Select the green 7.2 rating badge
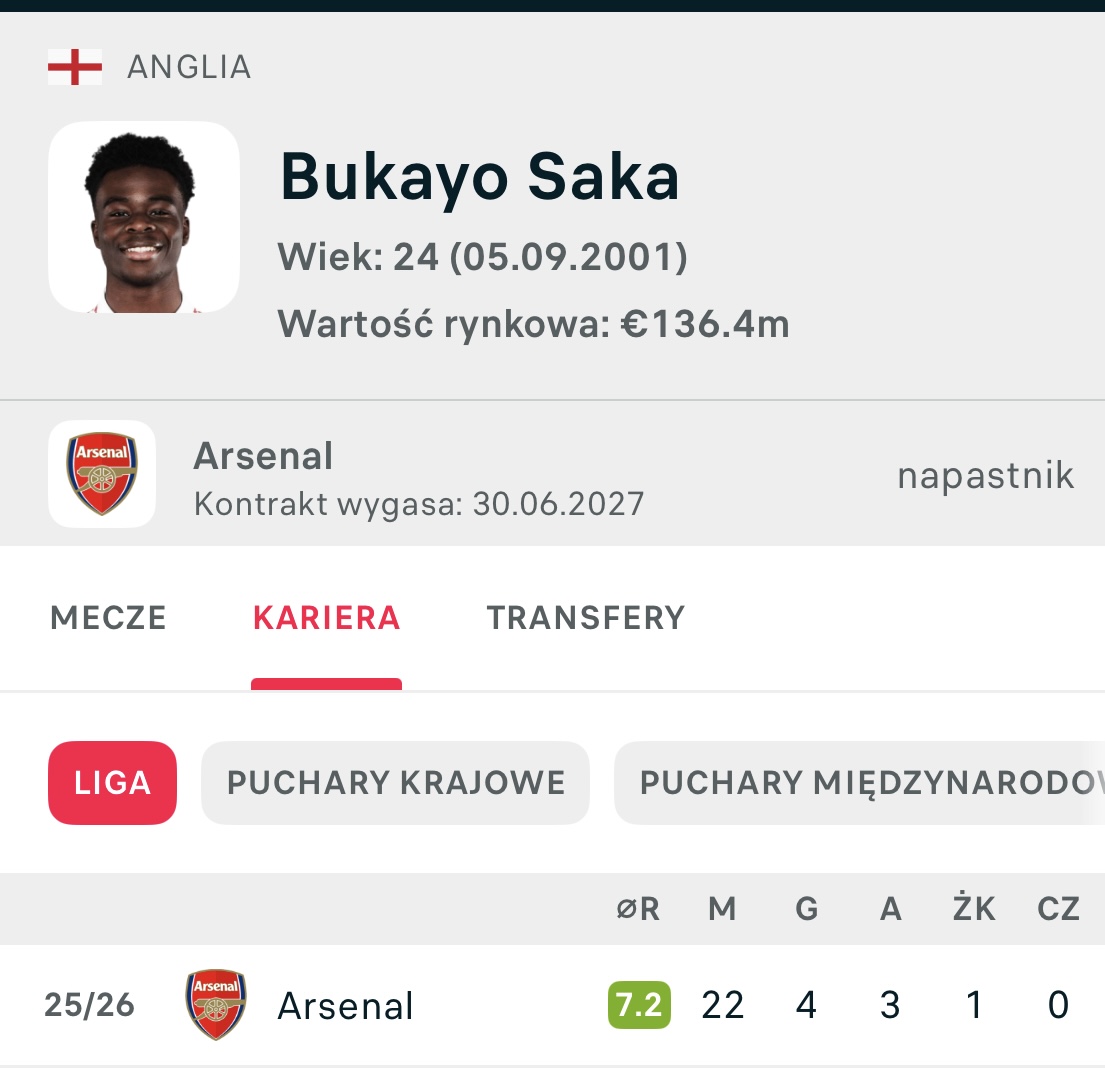This screenshot has height=1088, width=1105. [639, 1005]
